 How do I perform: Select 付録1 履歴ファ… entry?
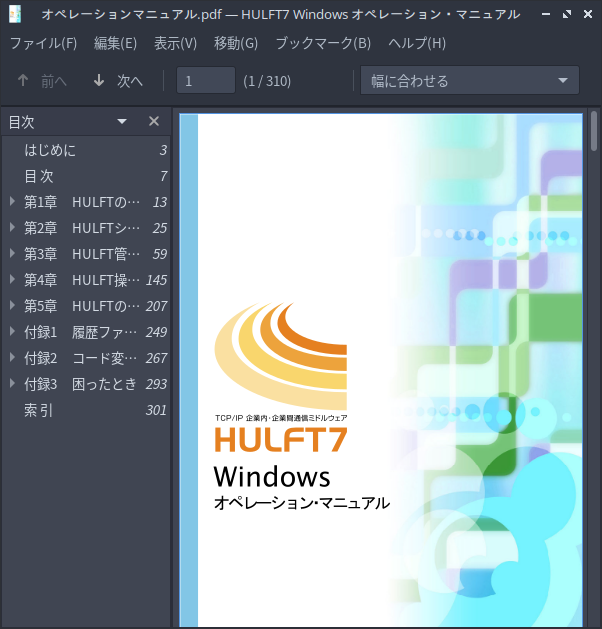pyautogui.click(x=86, y=332)
